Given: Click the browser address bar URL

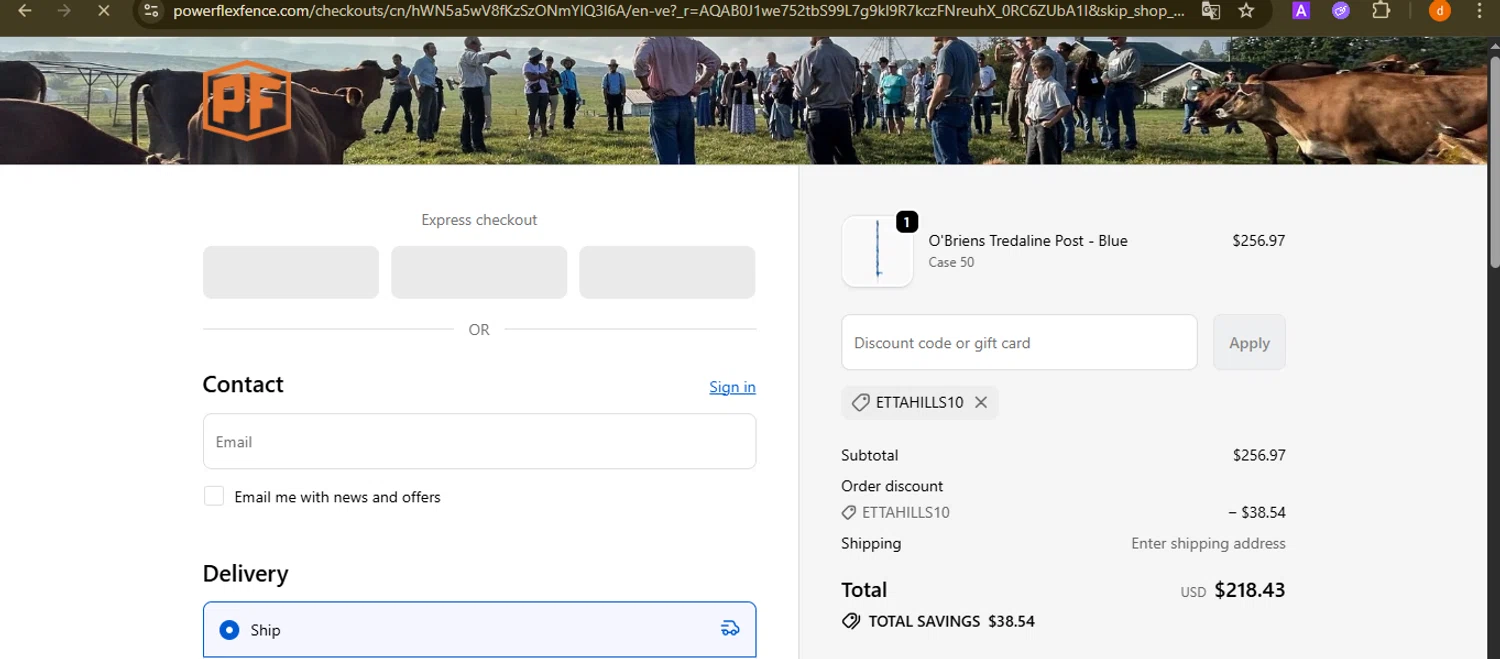Looking at the screenshot, I should [x=678, y=11].
